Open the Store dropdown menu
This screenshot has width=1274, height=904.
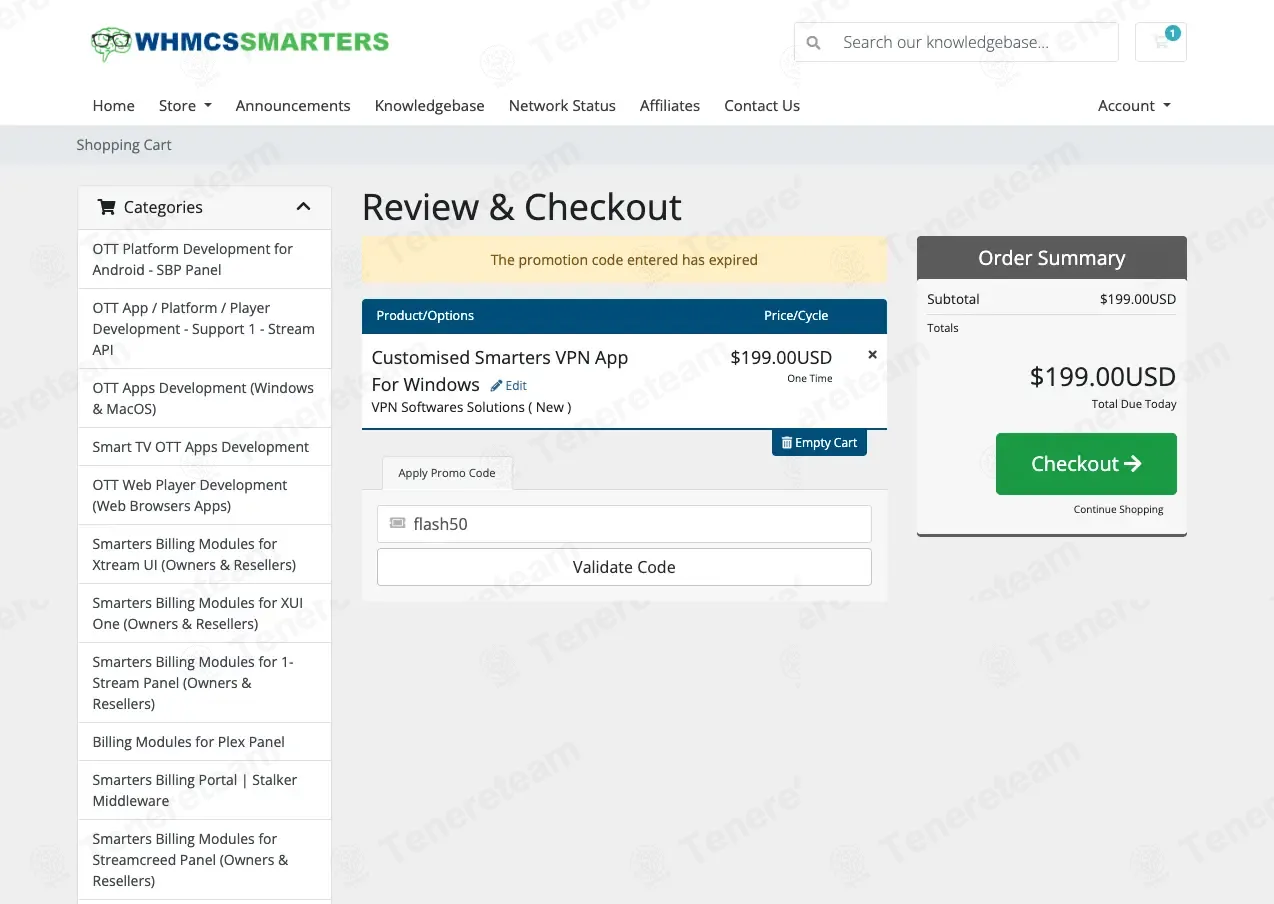tap(185, 105)
